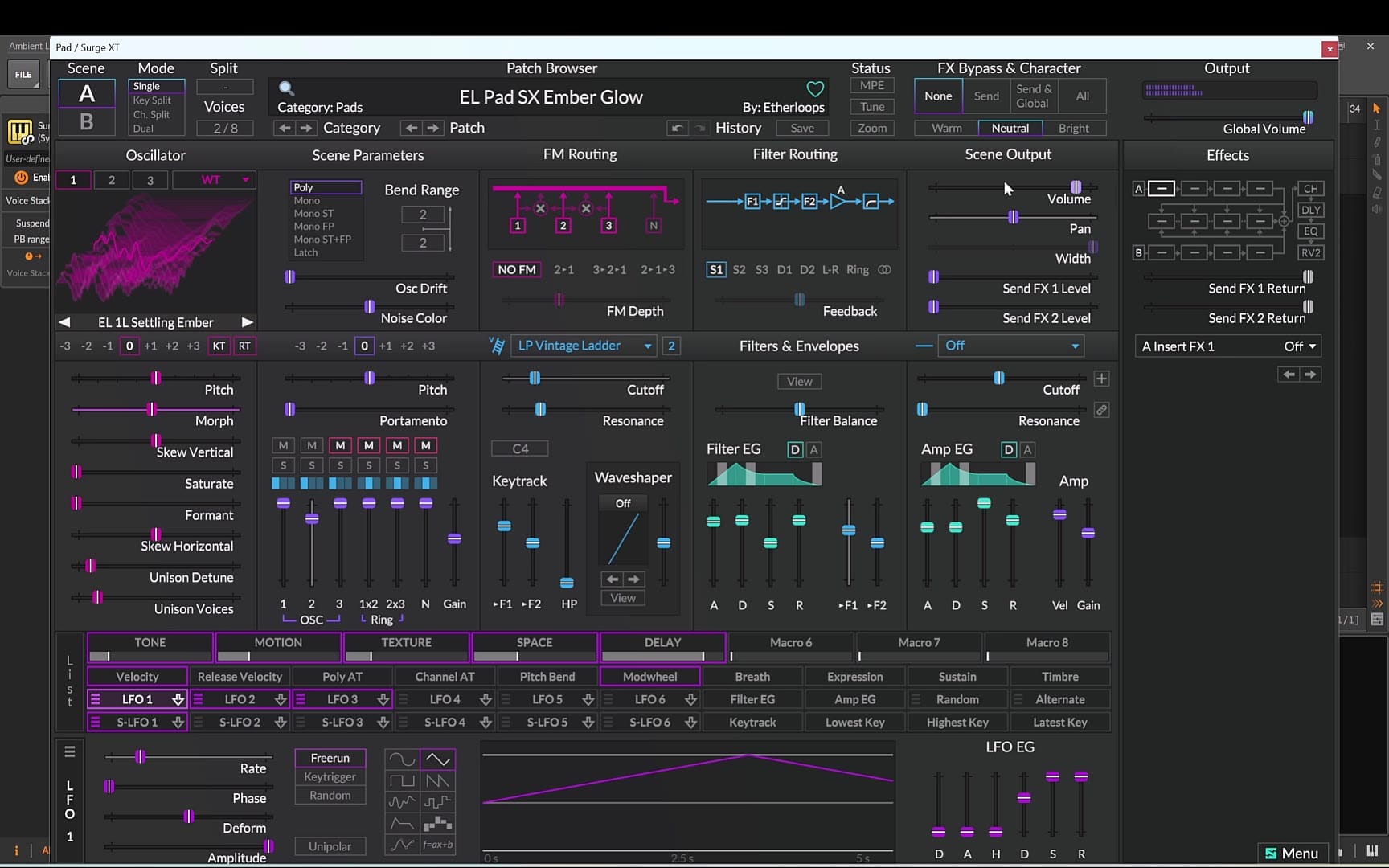This screenshot has width=1389, height=868.
Task: Solo oscillator 2 with S button
Action: pos(312,465)
